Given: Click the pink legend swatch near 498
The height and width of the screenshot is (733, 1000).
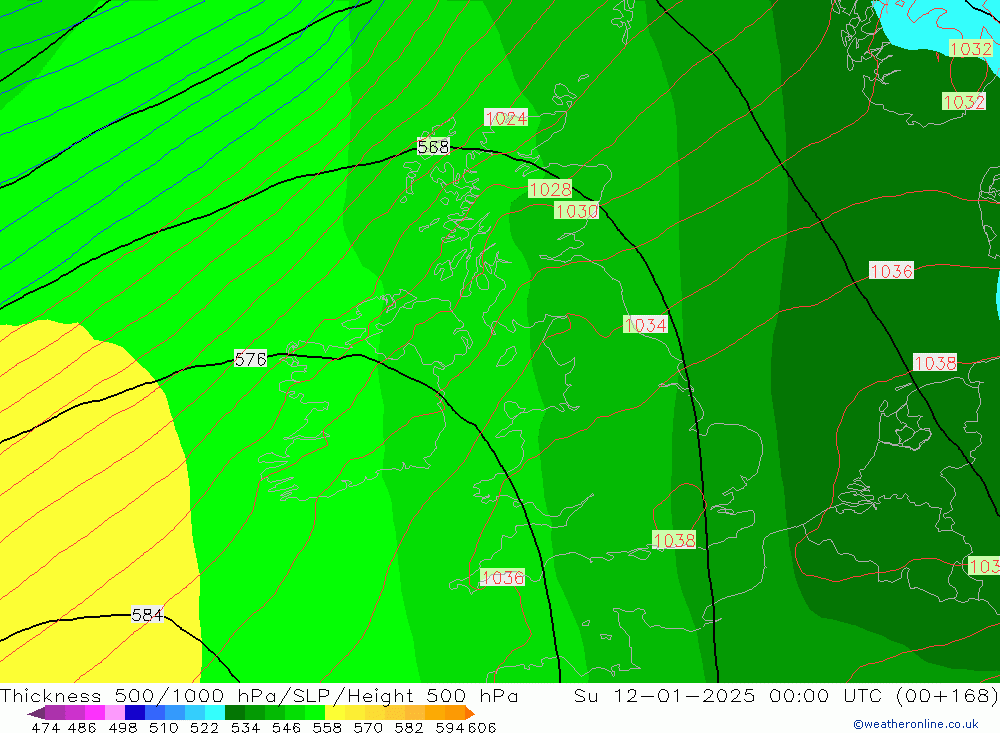Looking at the screenshot, I should click(x=115, y=713).
